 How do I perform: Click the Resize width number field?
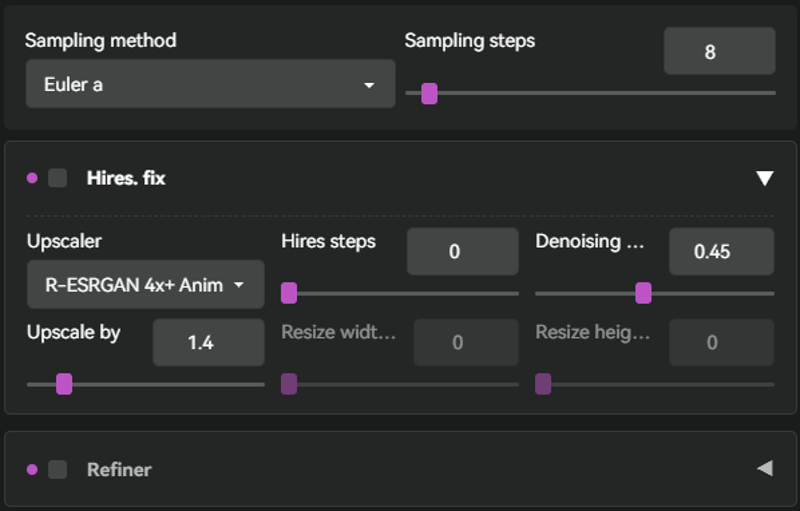tap(466, 342)
